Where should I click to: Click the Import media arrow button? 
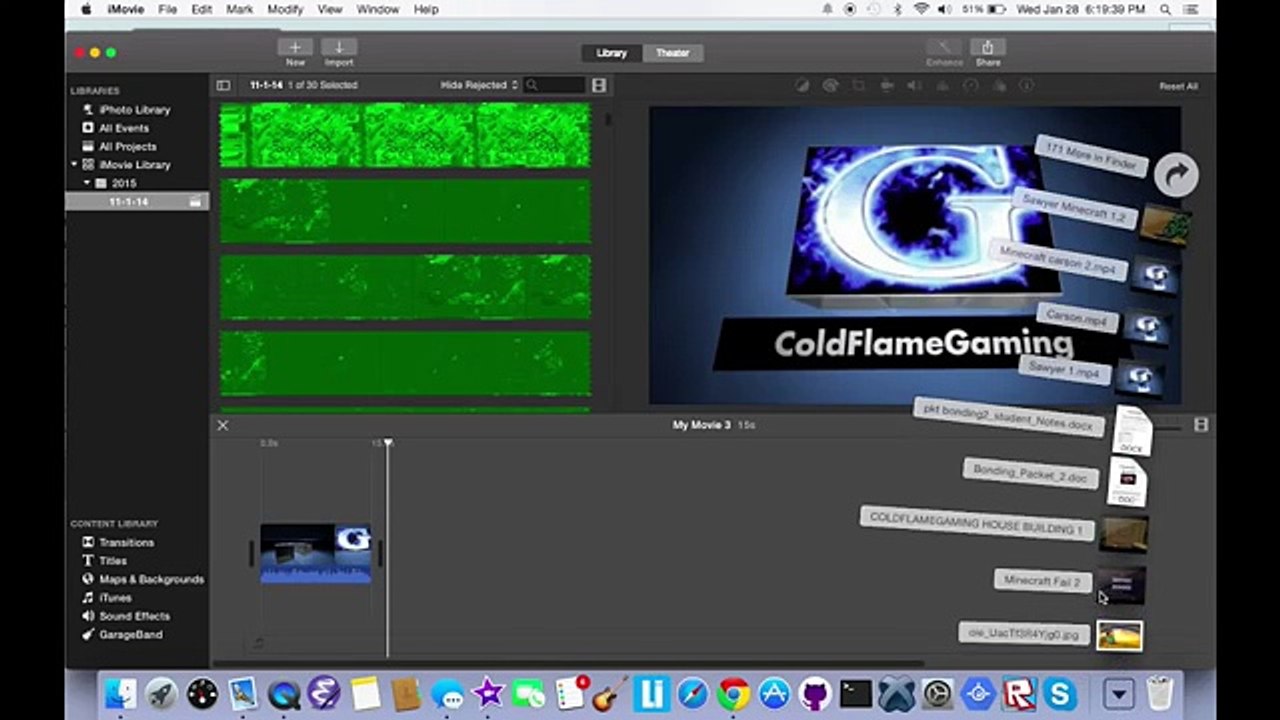pos(339,47)
